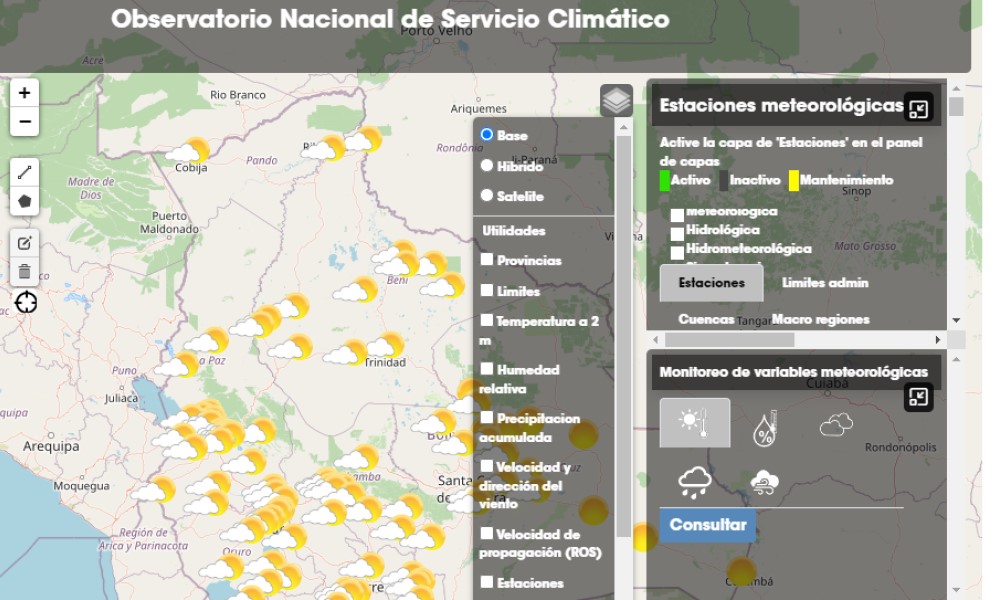Select the Base map radio option
The image size is (1000, 600).
coord(487,135)
